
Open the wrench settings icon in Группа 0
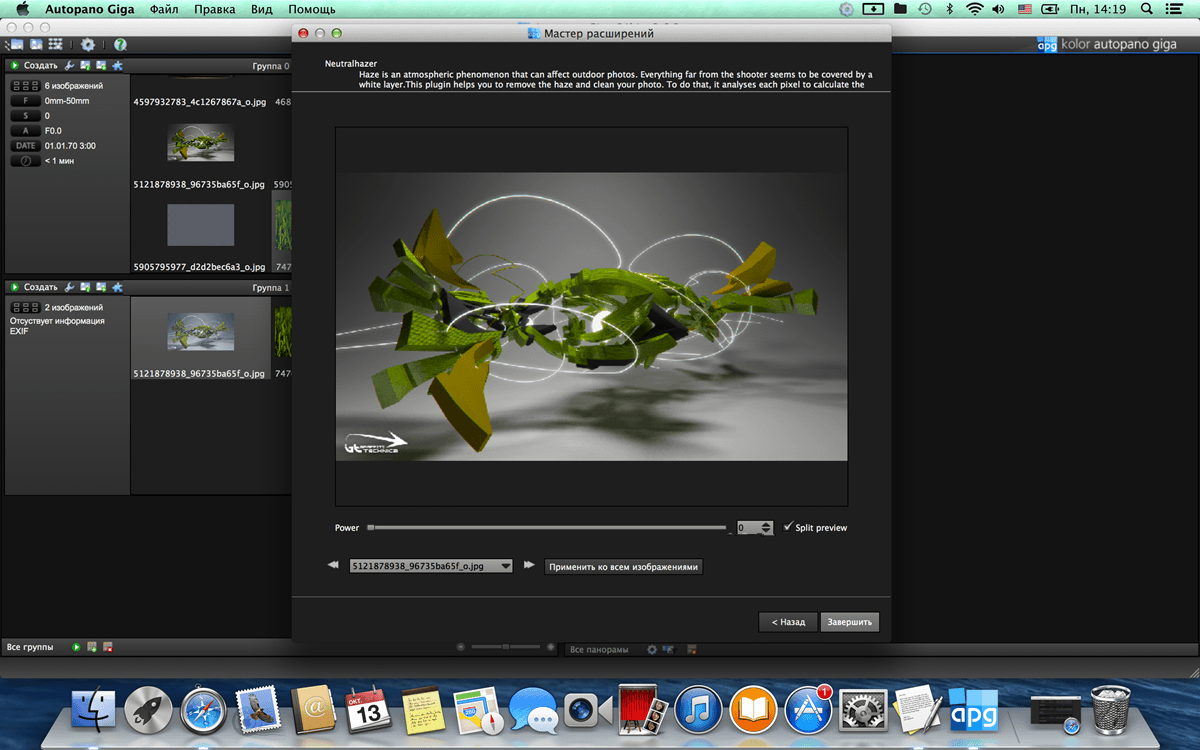(70, 66)
